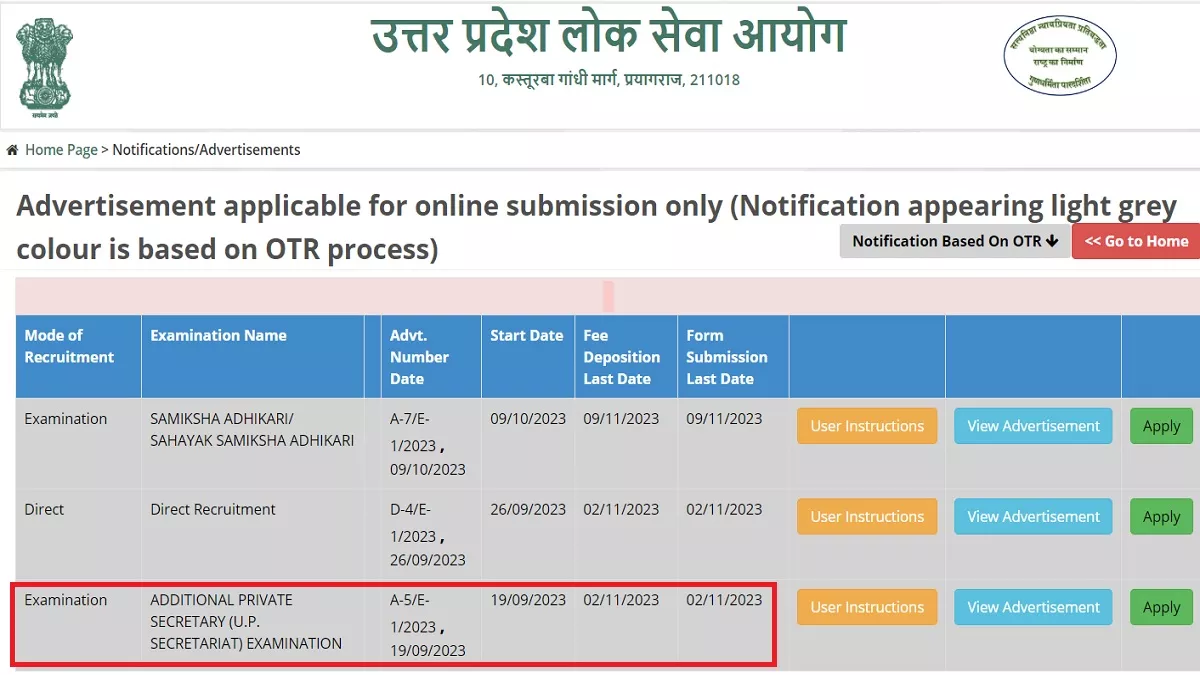The image size is (1200, 675).
Task: Open User Instructions for Direct Recruitment
Action: (x=866, y=517)
